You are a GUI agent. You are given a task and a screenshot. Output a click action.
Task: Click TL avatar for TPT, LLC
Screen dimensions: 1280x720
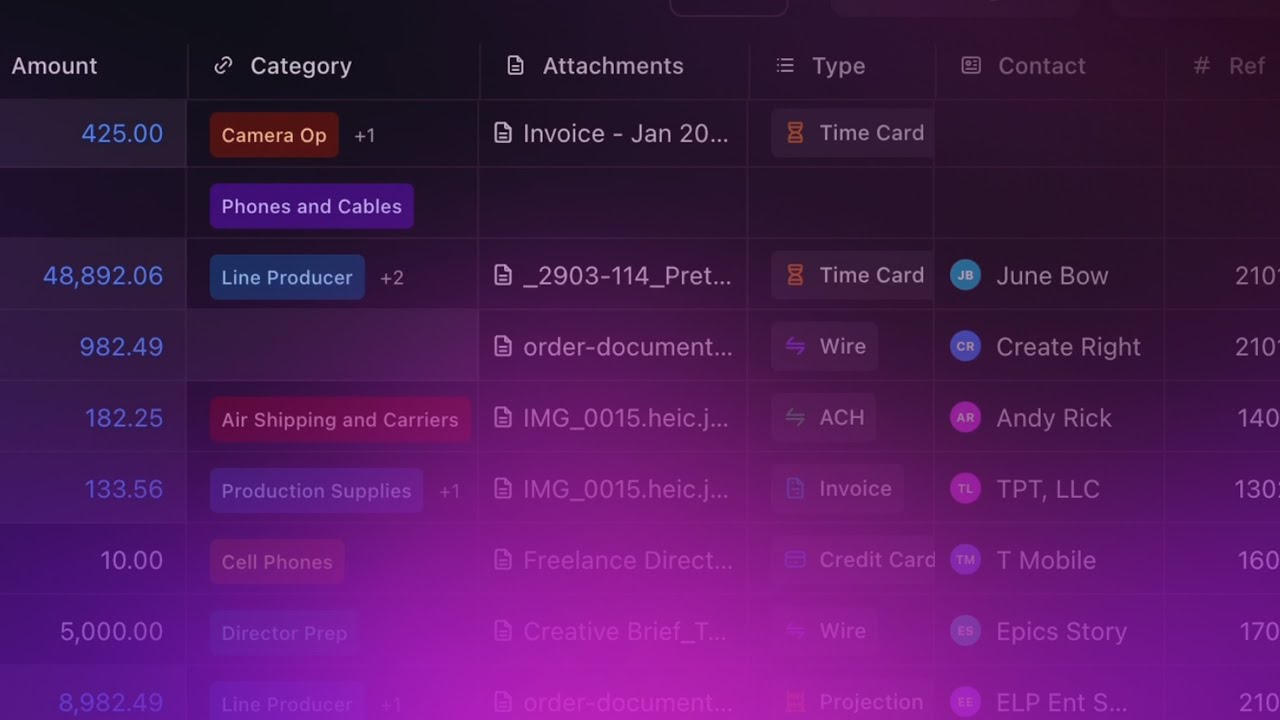tap(965, 489)
